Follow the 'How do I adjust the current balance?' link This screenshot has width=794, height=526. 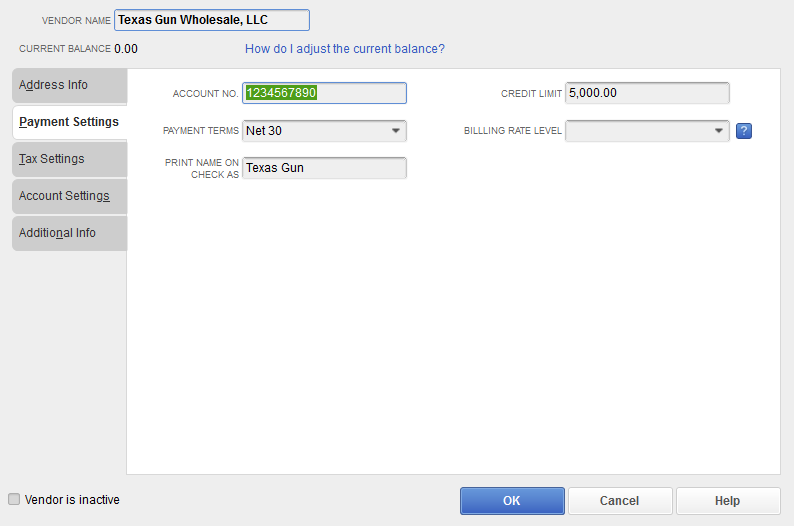tap(344, 49)
